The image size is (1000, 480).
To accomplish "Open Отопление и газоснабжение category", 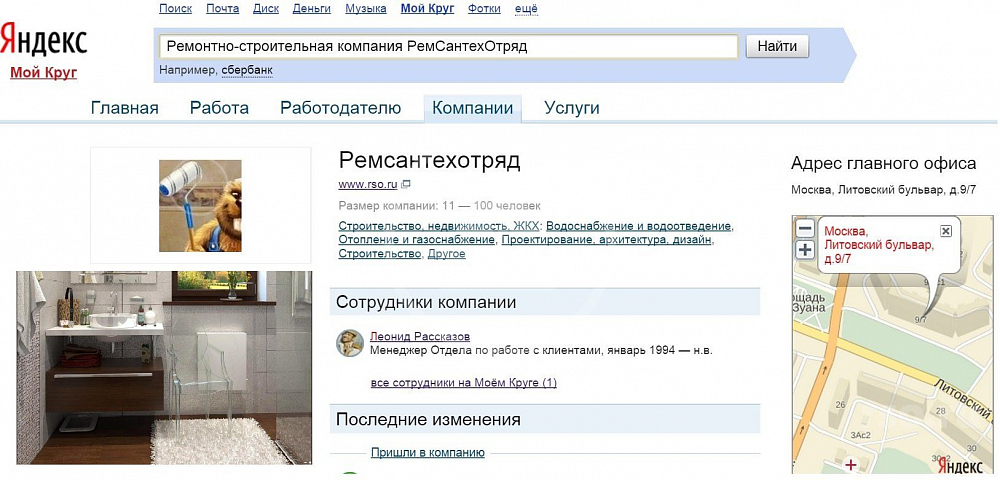I will coord(416,240).
